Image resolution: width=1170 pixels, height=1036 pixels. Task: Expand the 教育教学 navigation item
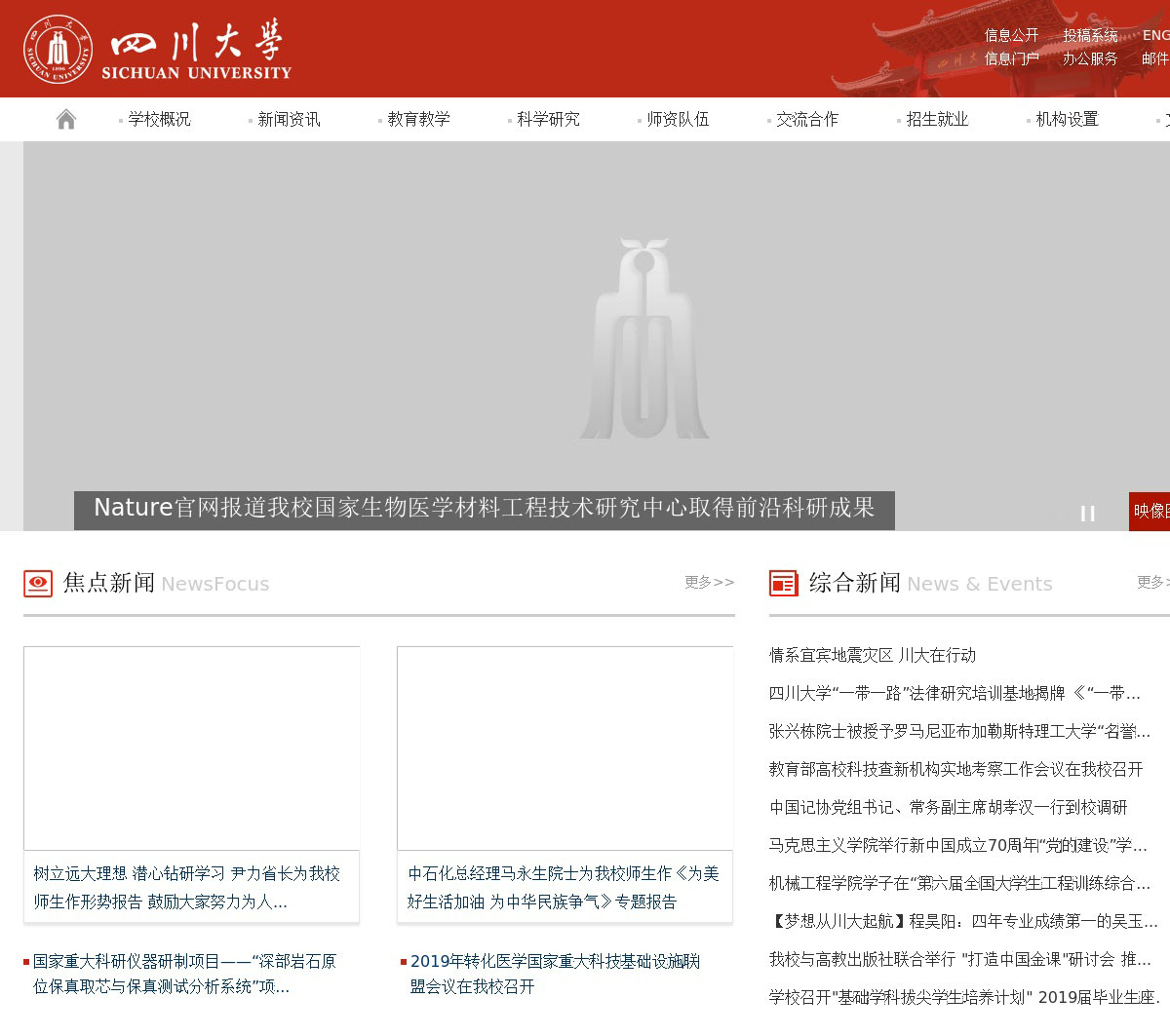pyautogui.click(x=418, y=119)
